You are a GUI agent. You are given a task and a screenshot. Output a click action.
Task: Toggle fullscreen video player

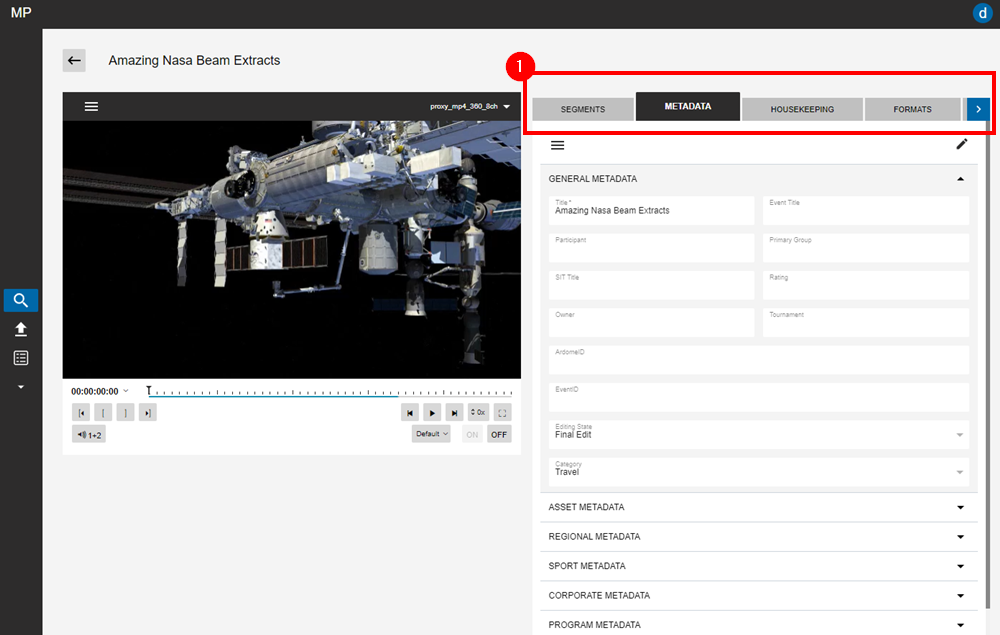pyautogui.click(x=503, y=412)
